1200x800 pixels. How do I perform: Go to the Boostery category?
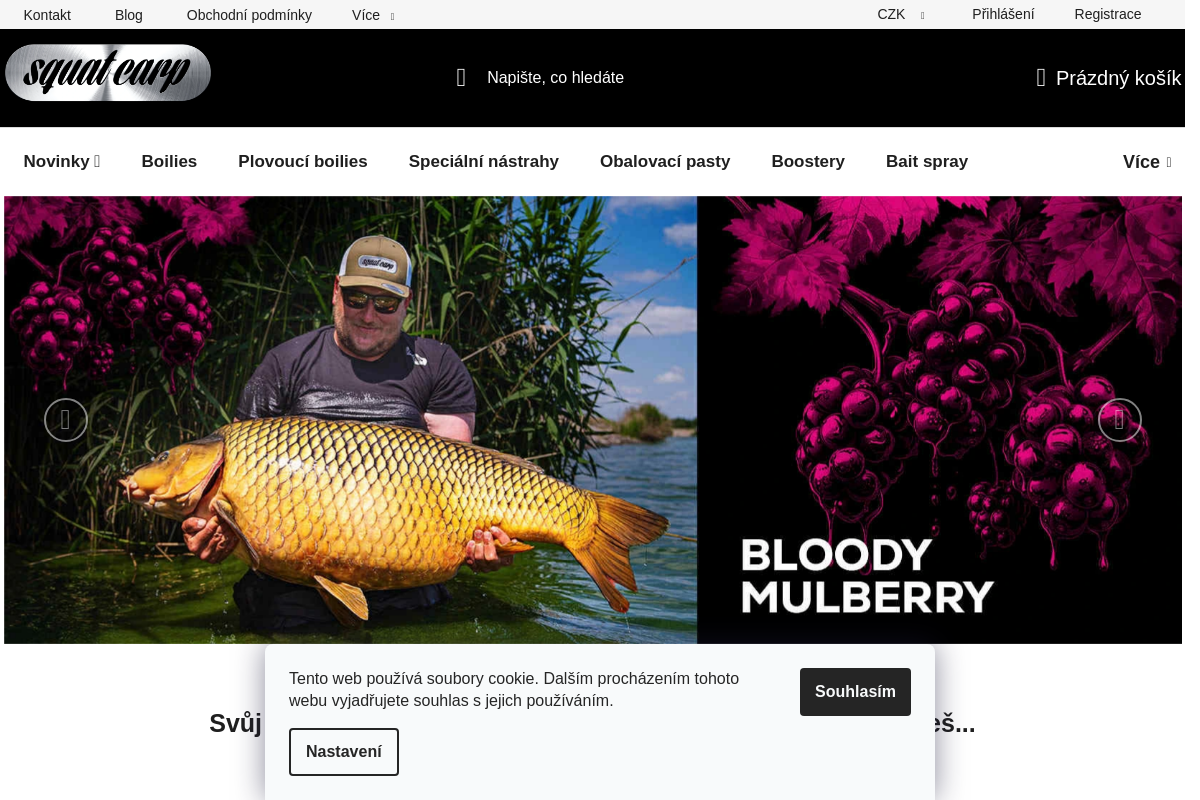coord(808,162)
